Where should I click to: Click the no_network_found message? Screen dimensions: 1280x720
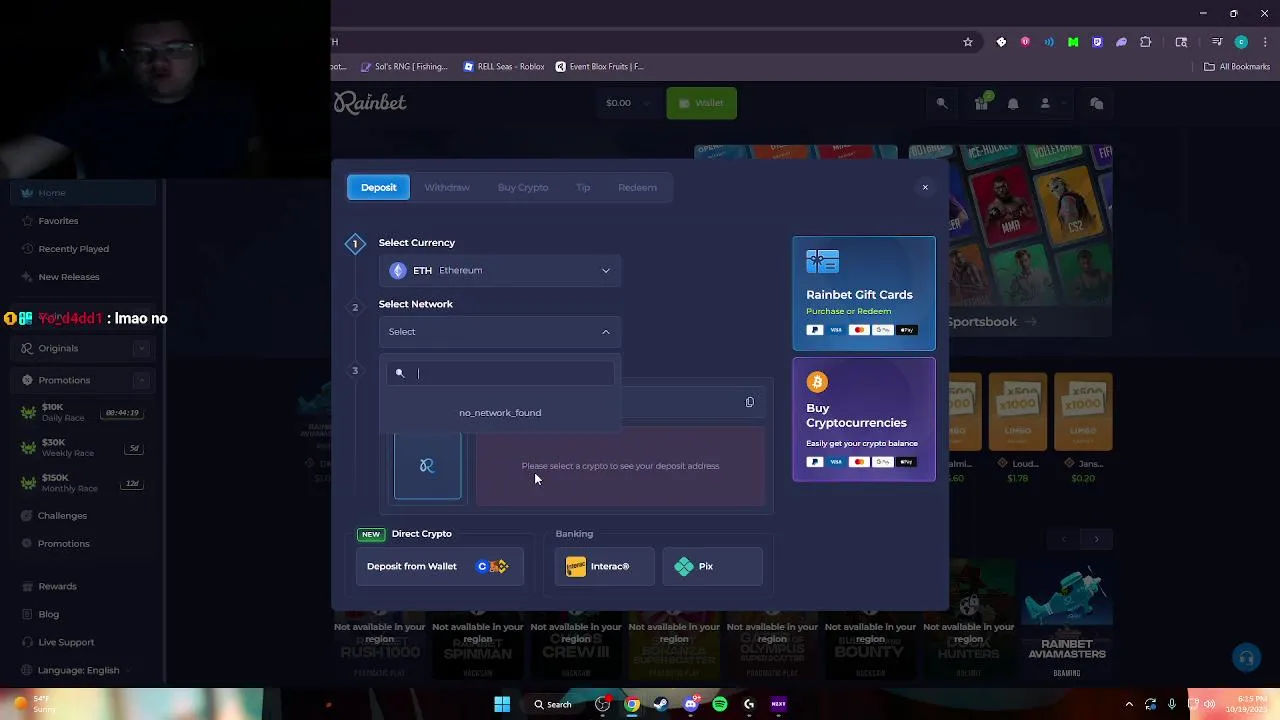click(500, 413)
